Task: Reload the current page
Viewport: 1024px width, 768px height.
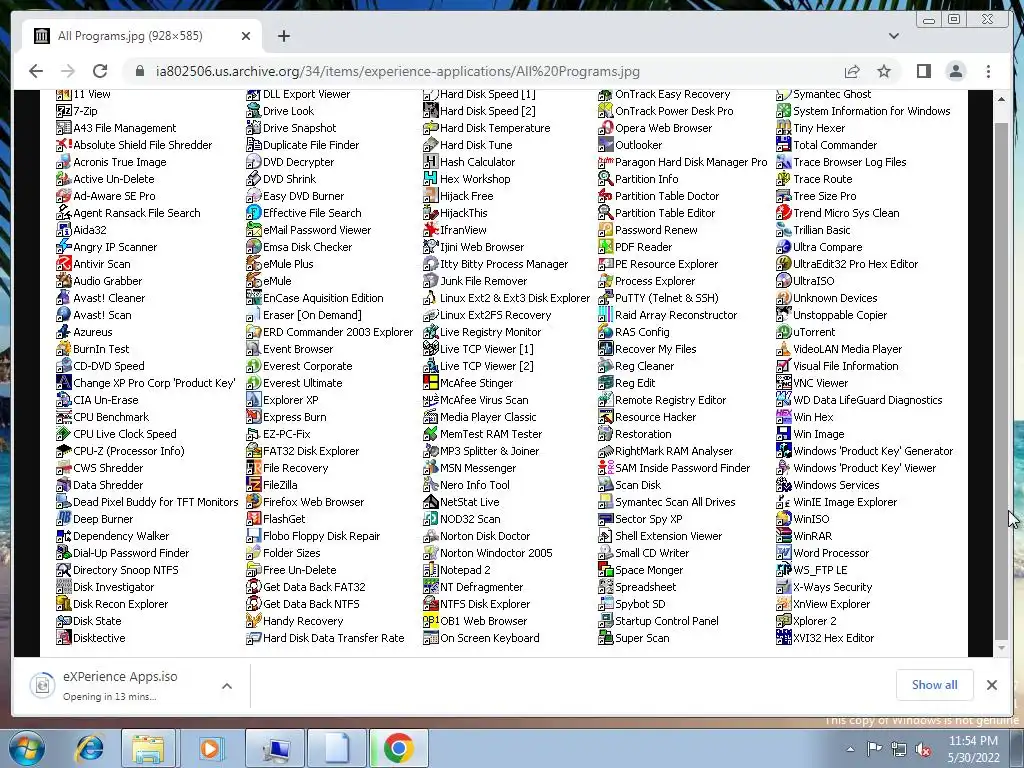Action: [x=100, y=71]
